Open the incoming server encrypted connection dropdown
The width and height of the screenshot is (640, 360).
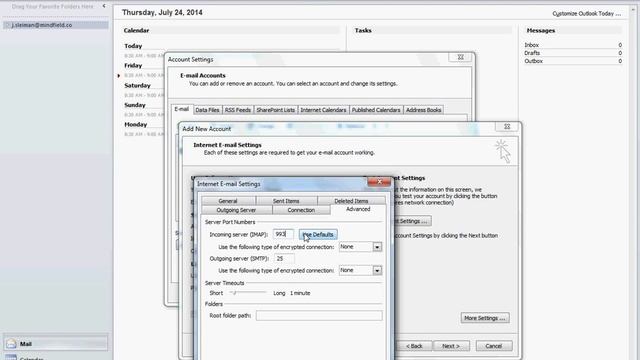click(x=377, y=247)
